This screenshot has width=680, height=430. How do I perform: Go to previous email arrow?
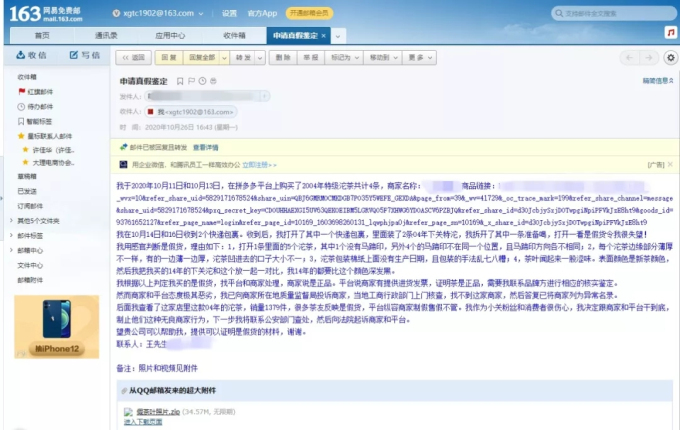[x=627, y=58]
